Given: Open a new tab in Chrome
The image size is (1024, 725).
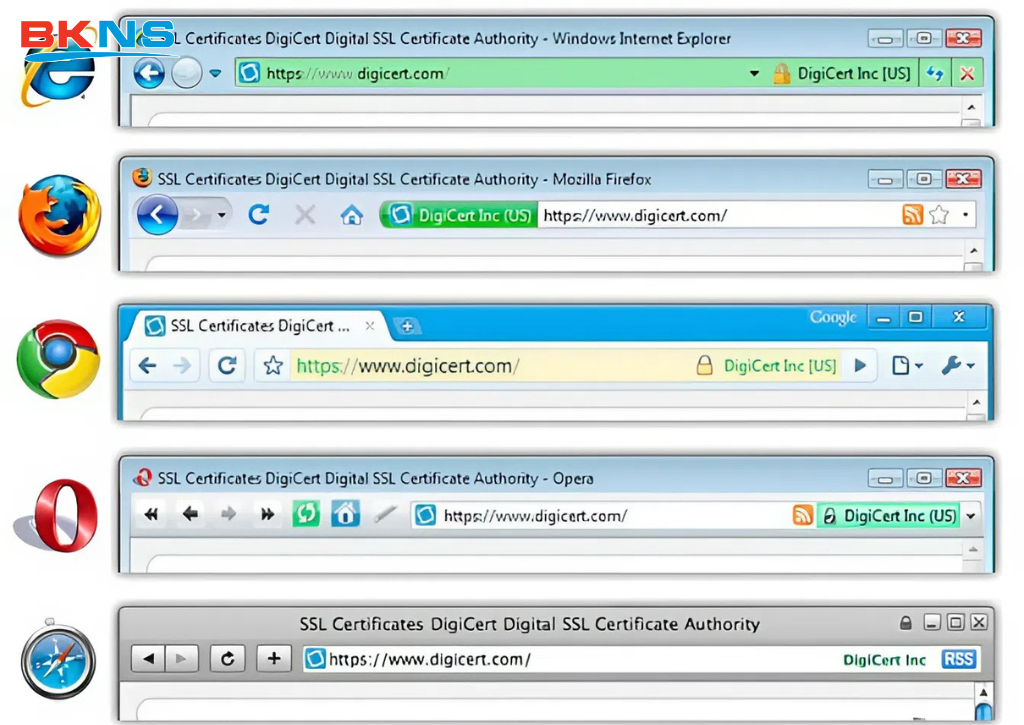Looking at the screenshot, I should tap(407, 326).
